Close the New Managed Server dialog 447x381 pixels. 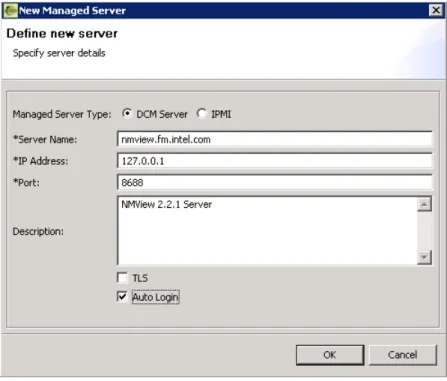click(x=436, y=10)
